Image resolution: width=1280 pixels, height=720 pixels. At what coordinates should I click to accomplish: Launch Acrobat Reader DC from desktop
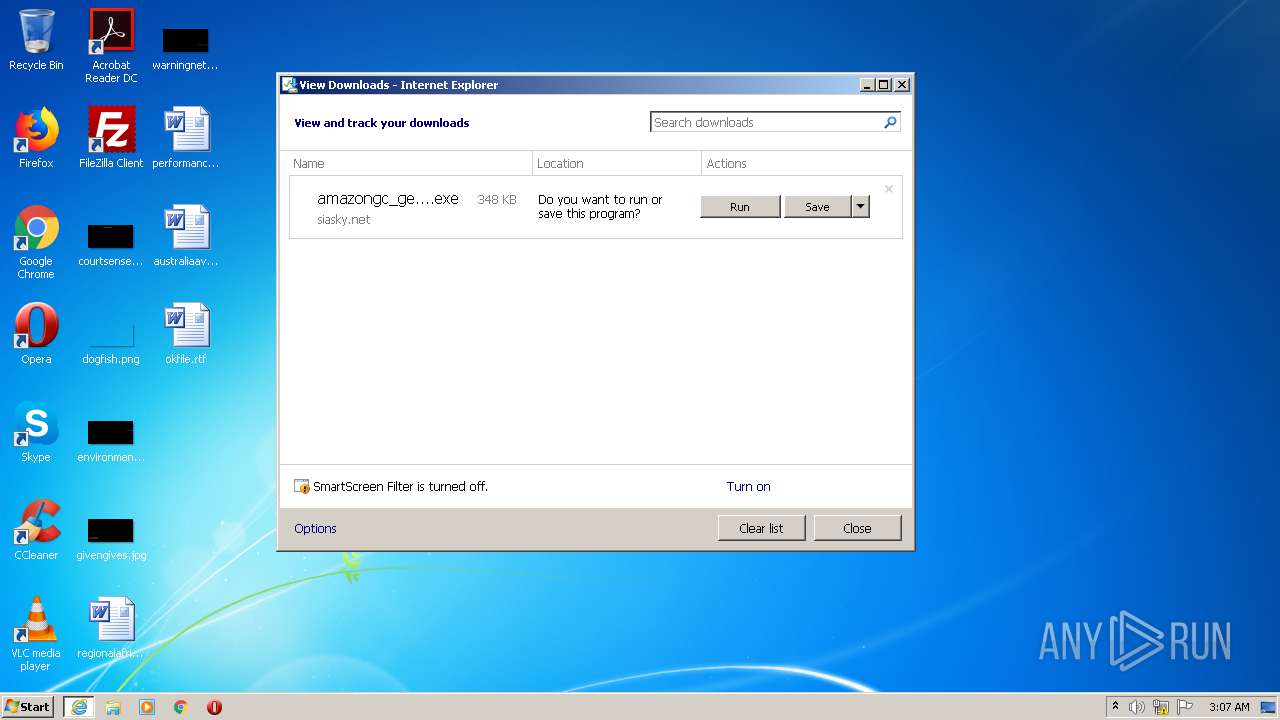click(x=111, y=46)
